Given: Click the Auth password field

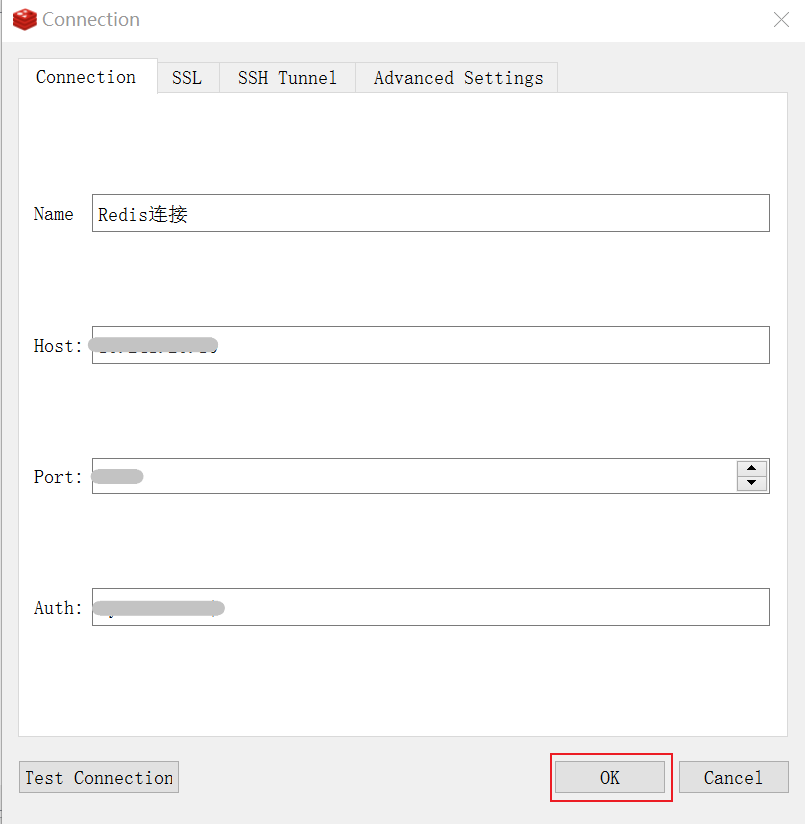Looking at the screenshot, I should point(430,607).
